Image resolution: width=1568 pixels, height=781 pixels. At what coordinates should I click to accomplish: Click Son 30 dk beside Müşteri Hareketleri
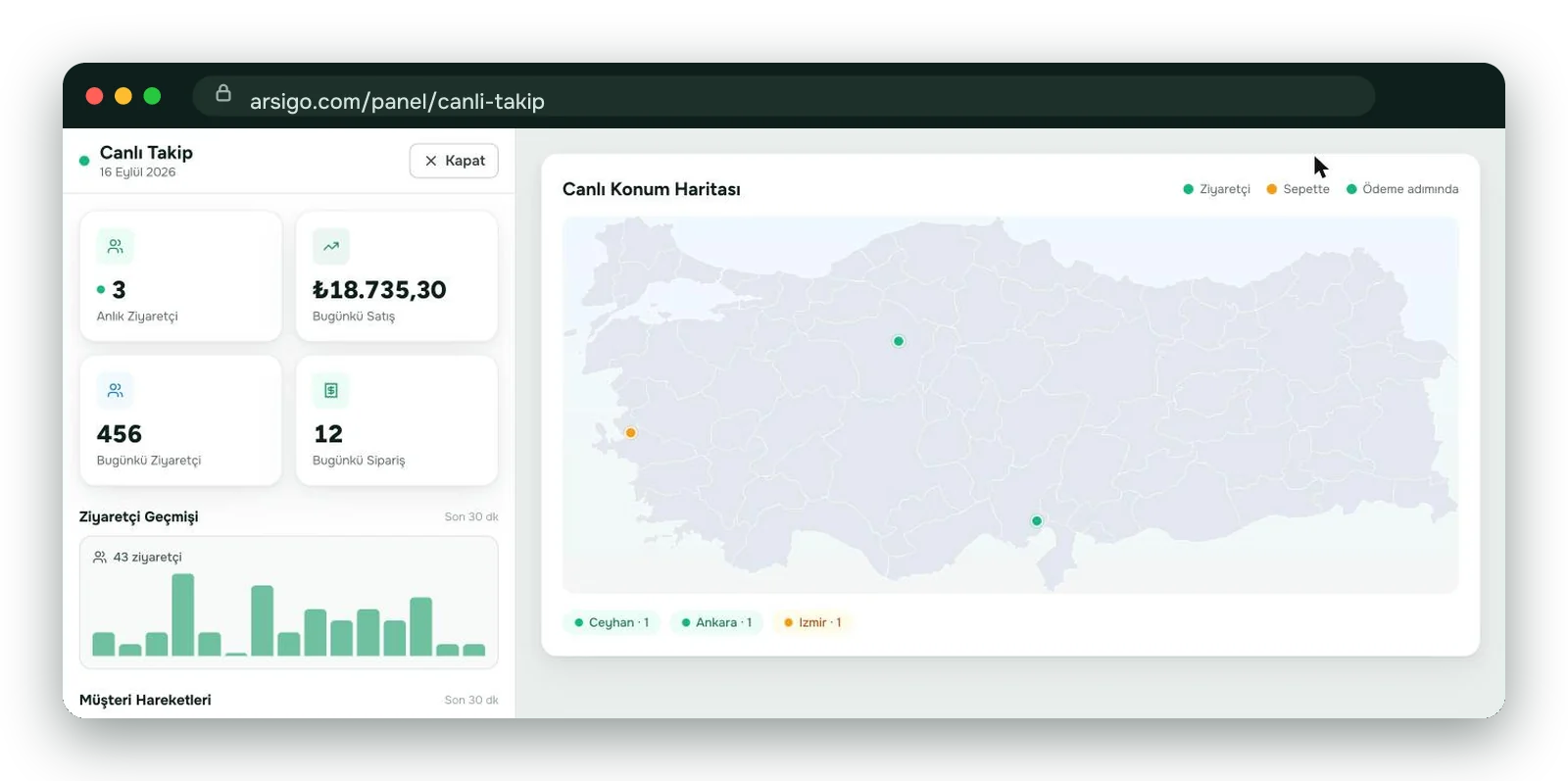[471, 700]
